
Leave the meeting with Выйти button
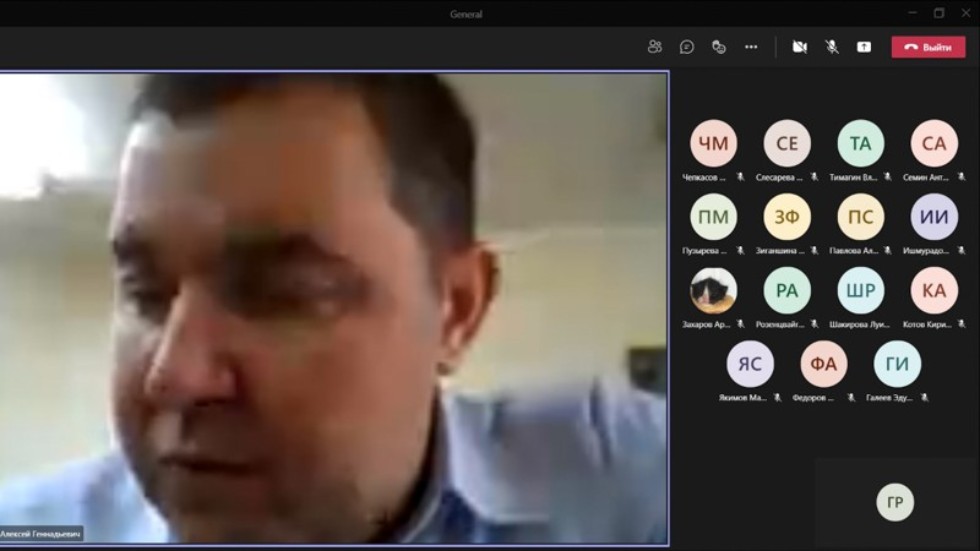(x=928, y=47)
